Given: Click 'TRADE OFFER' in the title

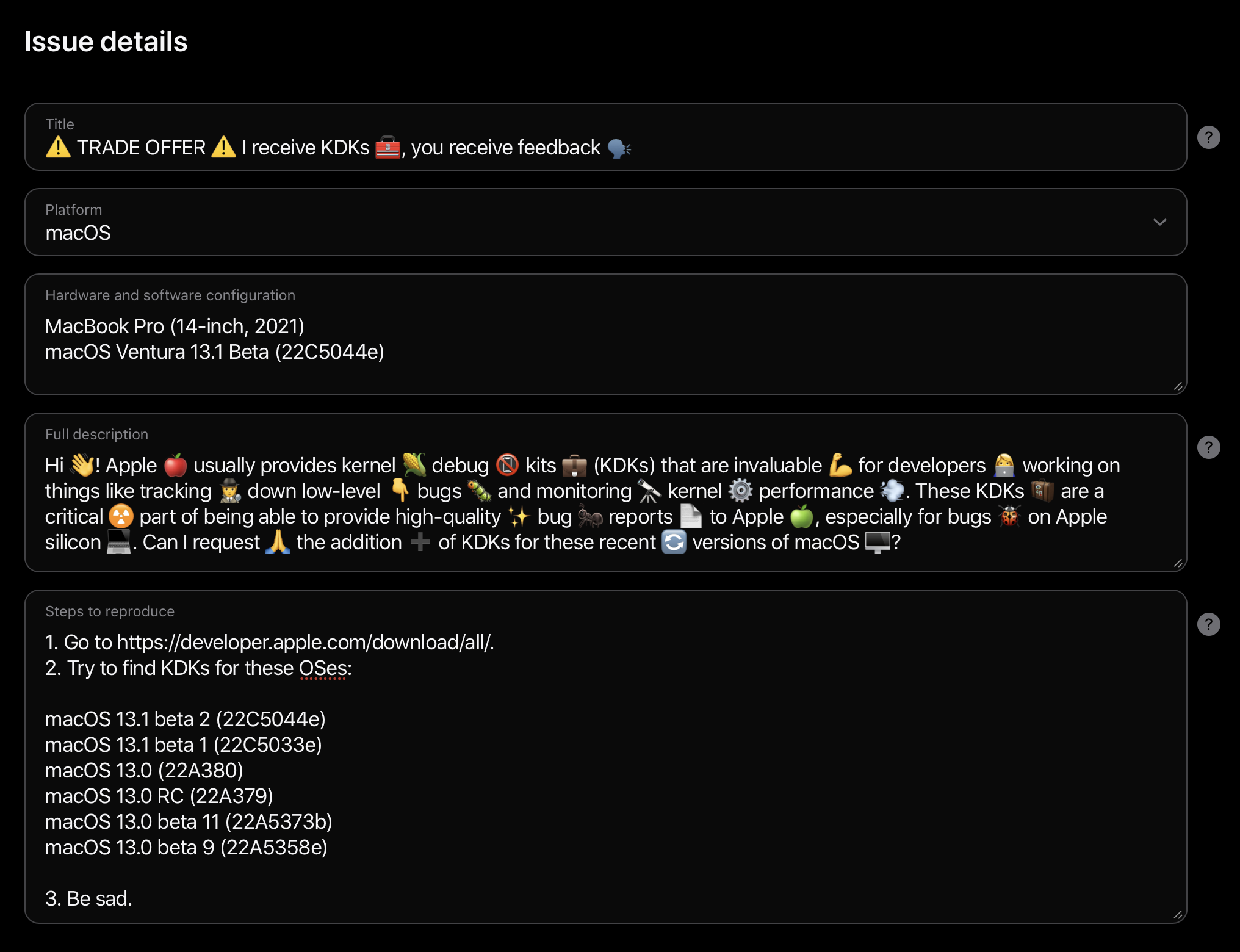Looking at the screenshot, I should click(x=141, y=148).
